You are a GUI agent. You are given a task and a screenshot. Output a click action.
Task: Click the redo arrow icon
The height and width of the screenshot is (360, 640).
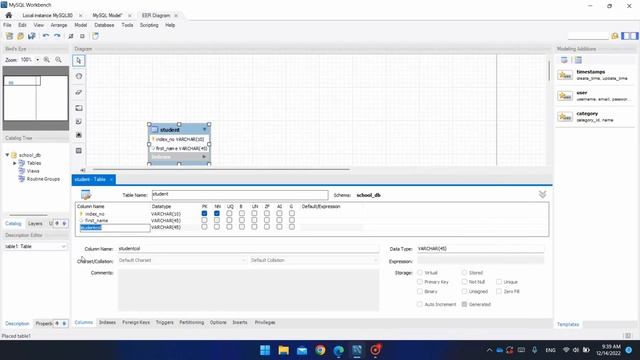(57, 36)
